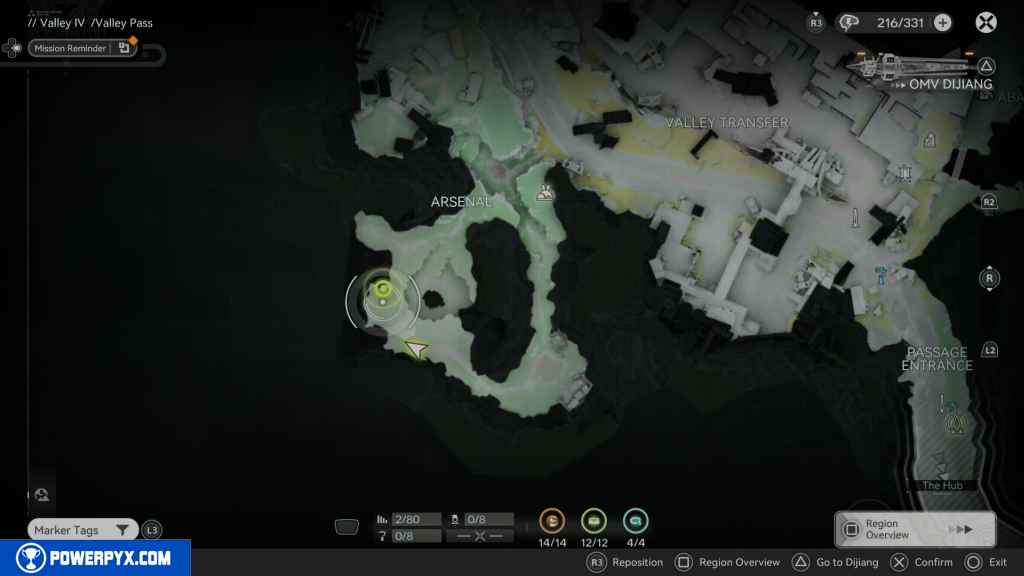Image resolution: width=1024 pixels, height=576 pixels.
Task: Click the R stick zoom control
Action: pyautogui.click(x=989, y=278)
